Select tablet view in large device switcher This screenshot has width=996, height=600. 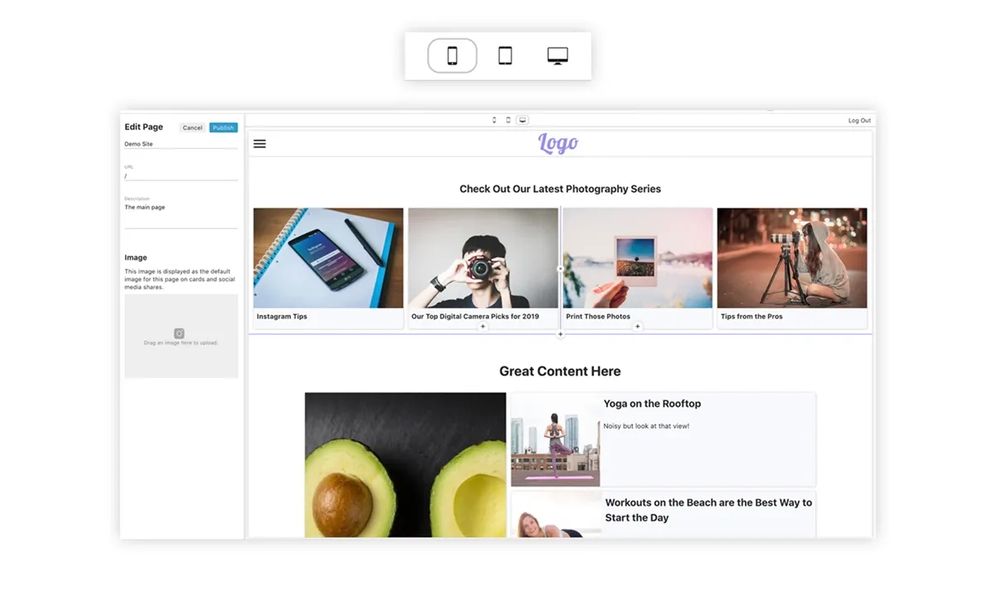[505, 56]
